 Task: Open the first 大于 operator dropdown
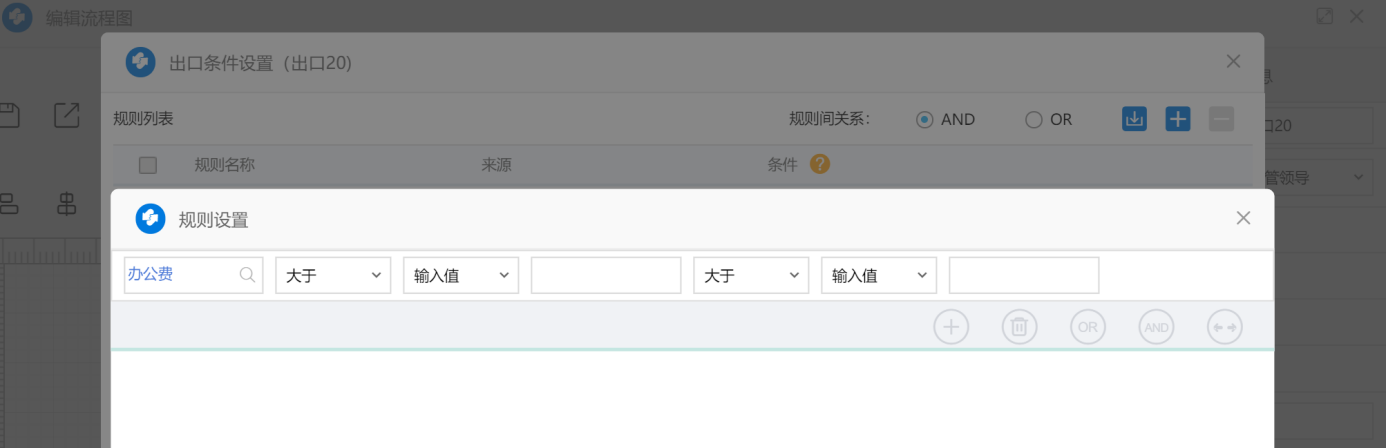click(333, 276)
